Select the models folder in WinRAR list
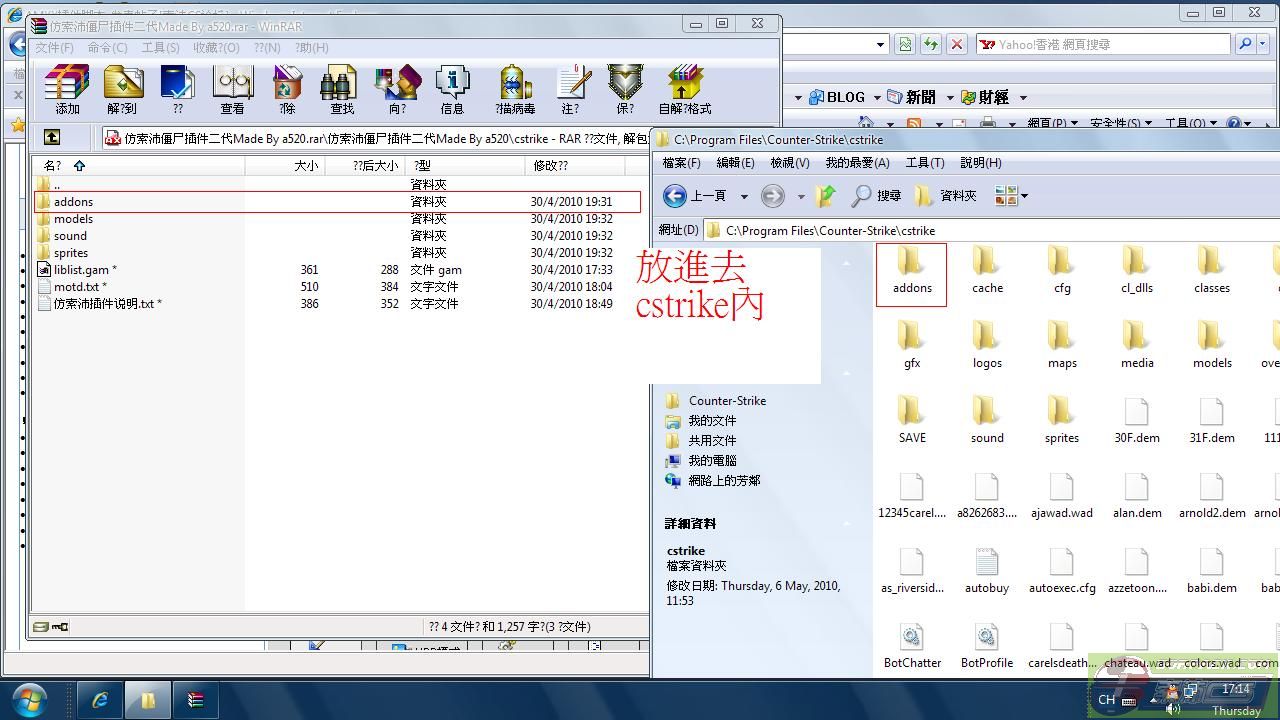1280x720 pixels. pyautogui.click(x=337, y=218)
